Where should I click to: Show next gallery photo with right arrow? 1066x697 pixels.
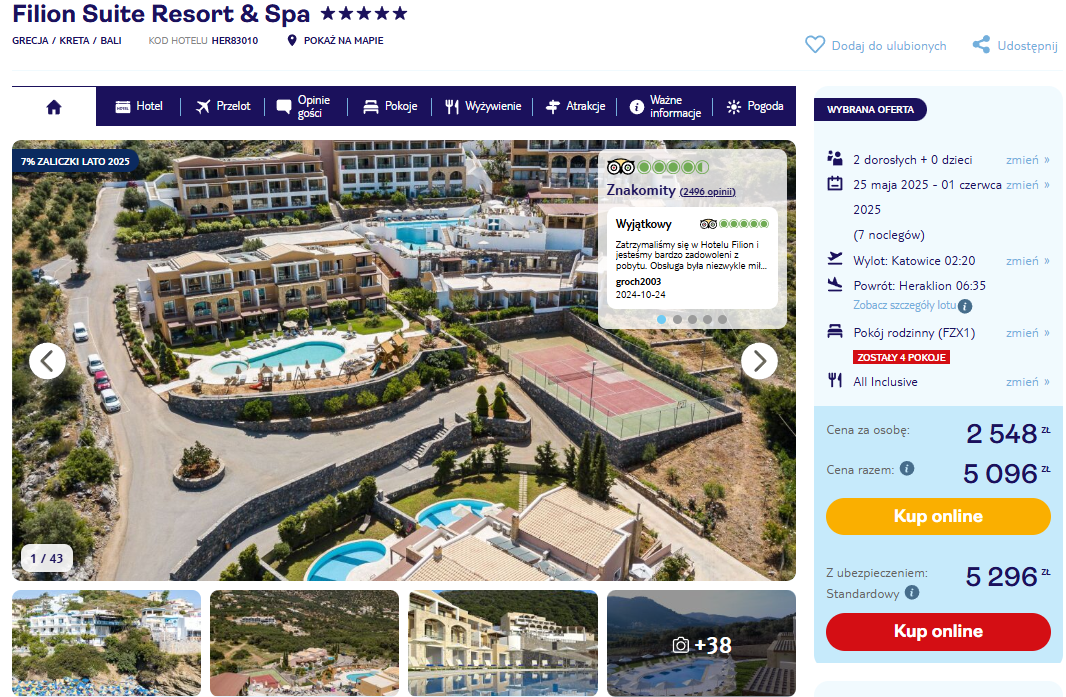pyautogui.click(x=759, y=361)
